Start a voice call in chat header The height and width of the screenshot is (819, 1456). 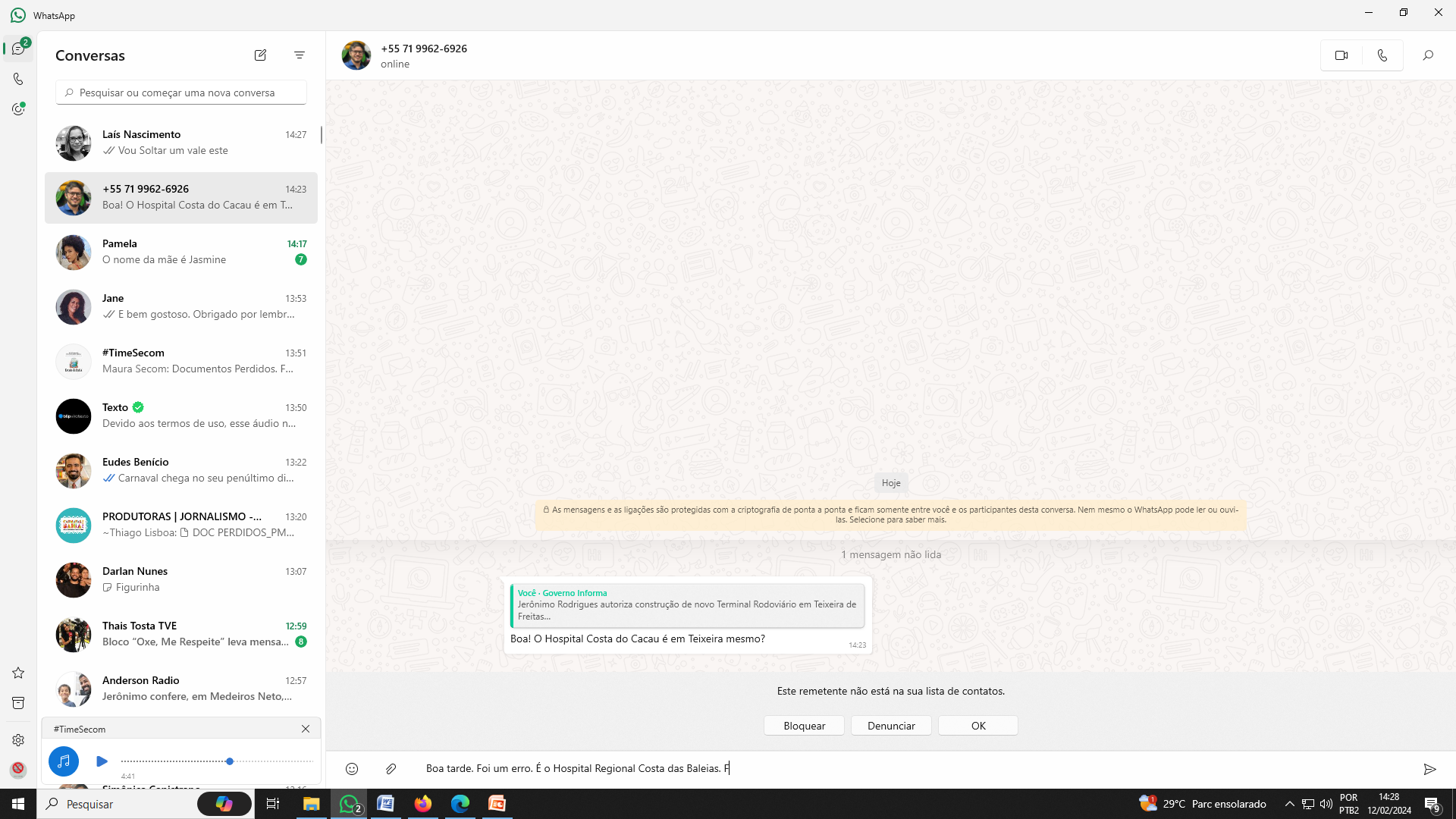[1382, 55]
